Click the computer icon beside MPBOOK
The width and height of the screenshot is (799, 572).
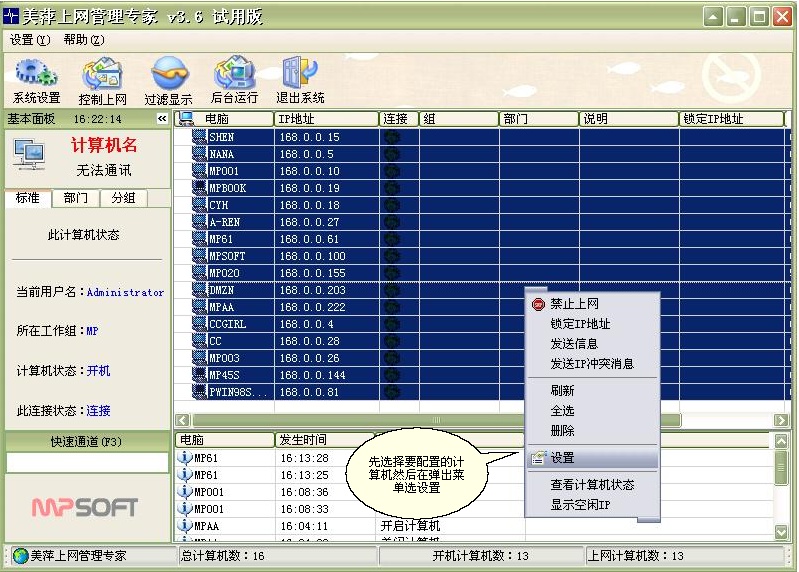(x=199, y=187)
